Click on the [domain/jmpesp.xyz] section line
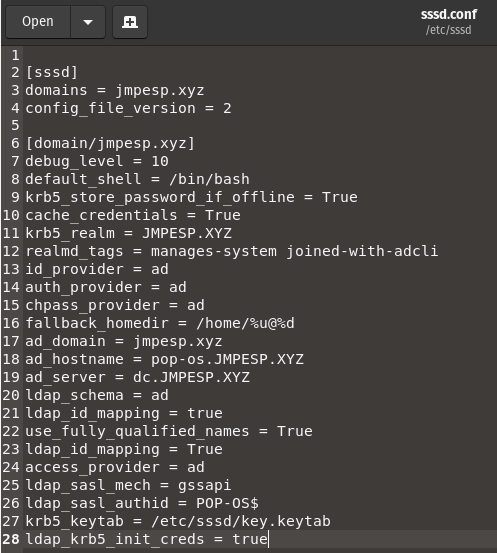This screenshot has height=553, width=497. [x=110, y=144]
